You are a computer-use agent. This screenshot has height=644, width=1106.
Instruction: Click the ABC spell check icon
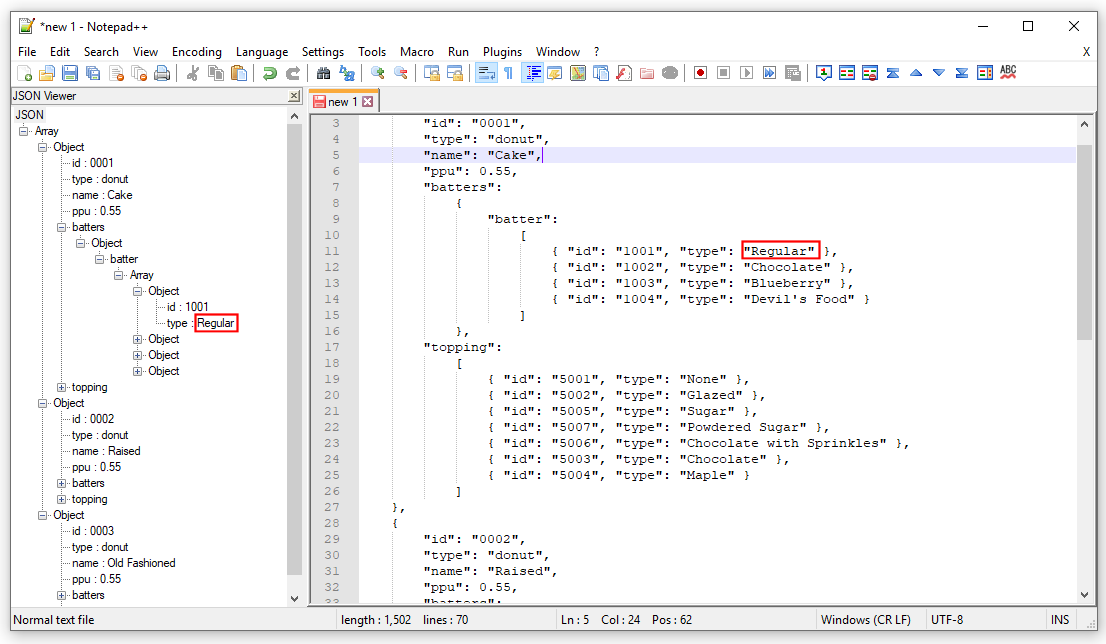(1008, 73)
